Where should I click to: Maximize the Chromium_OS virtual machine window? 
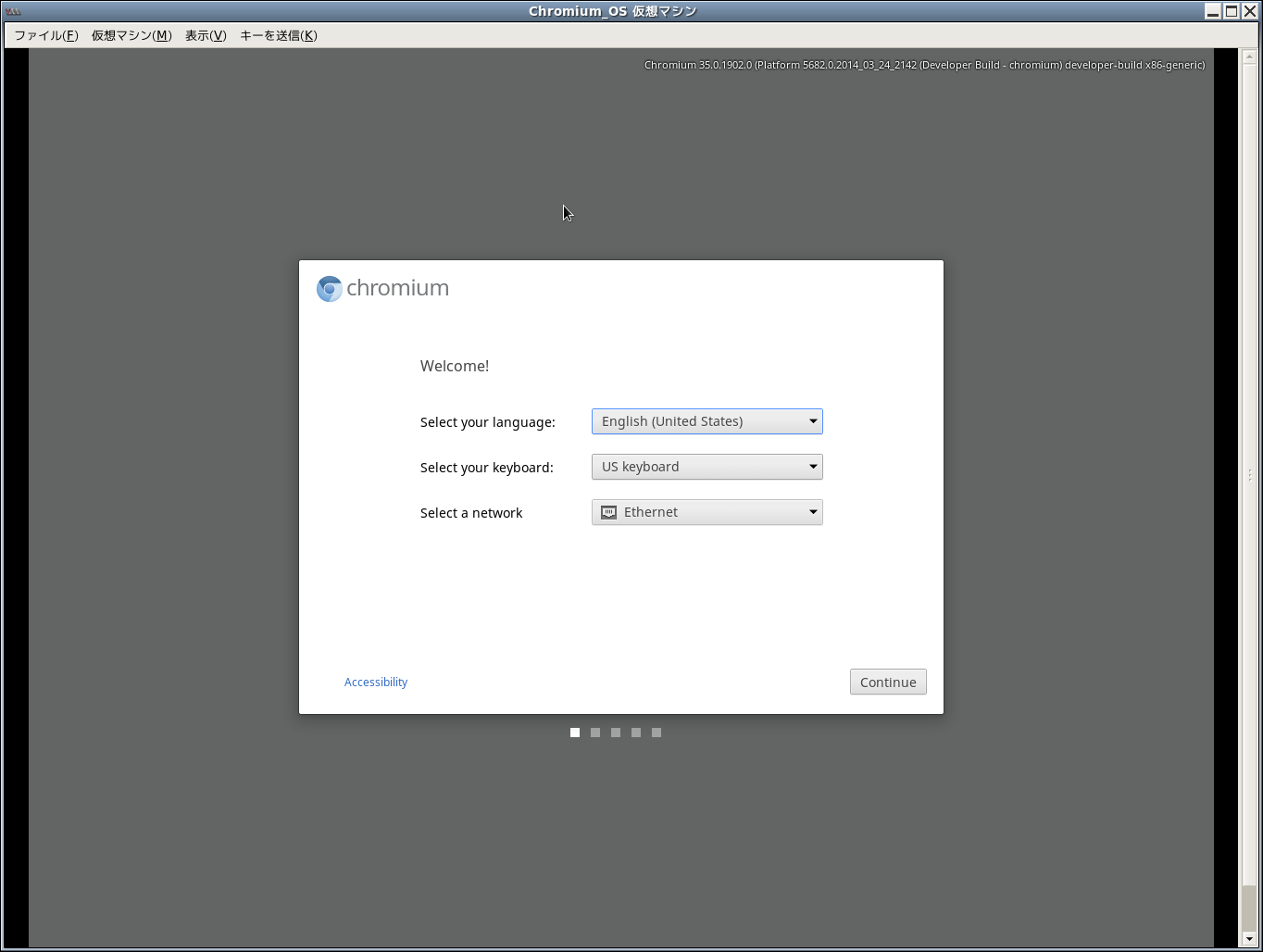pyautogui.click(x=1232, y=11)
